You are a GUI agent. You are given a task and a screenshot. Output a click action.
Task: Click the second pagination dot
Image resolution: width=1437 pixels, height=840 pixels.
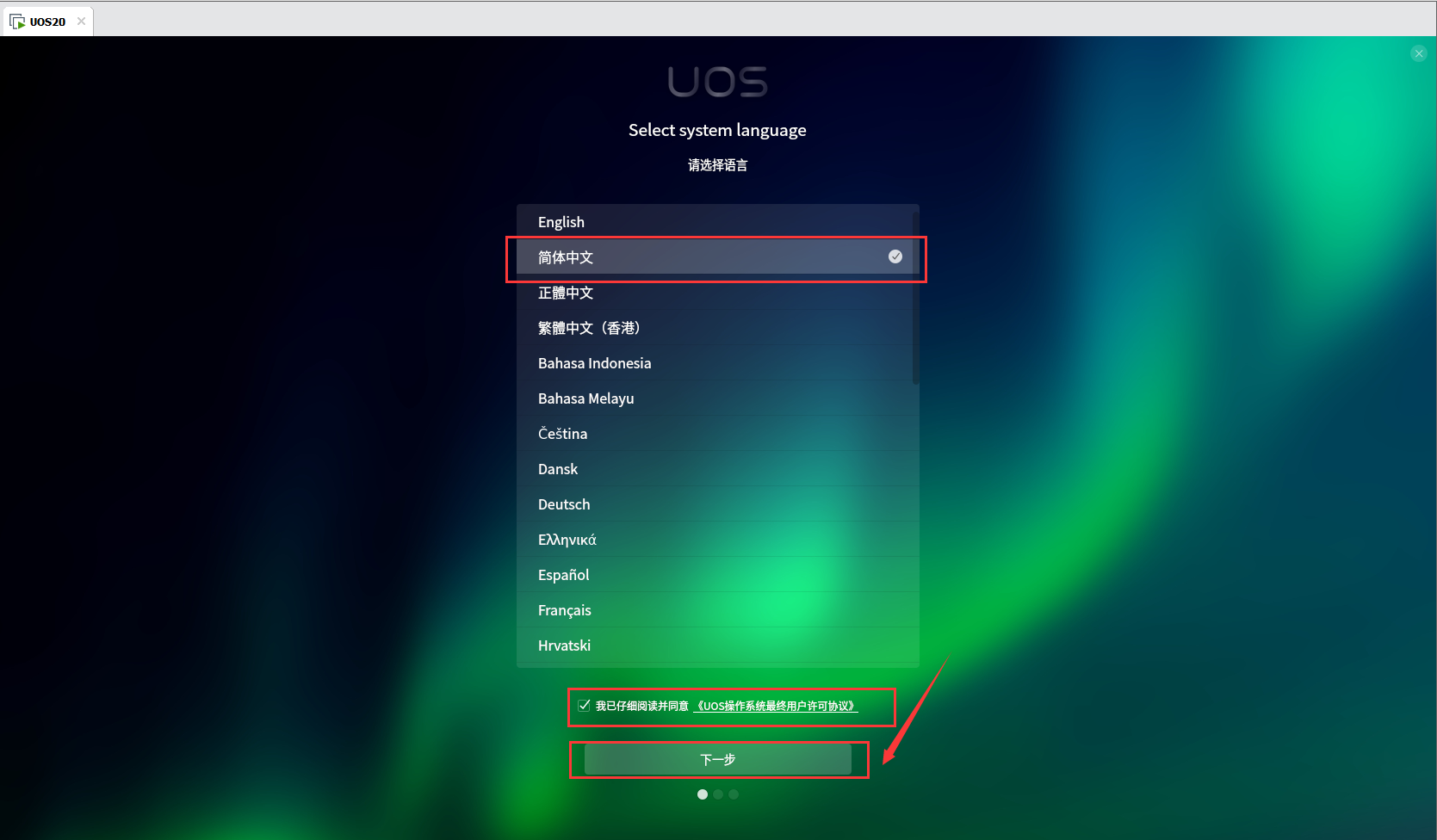(x=717, y=794)
